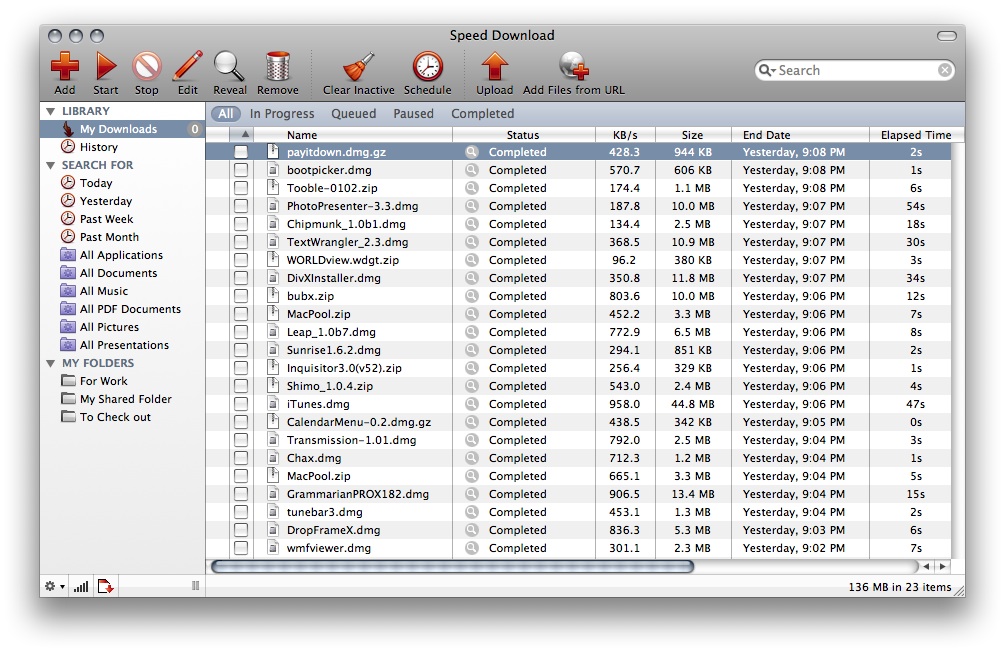Open History in the sidebar

click(99, 147)
